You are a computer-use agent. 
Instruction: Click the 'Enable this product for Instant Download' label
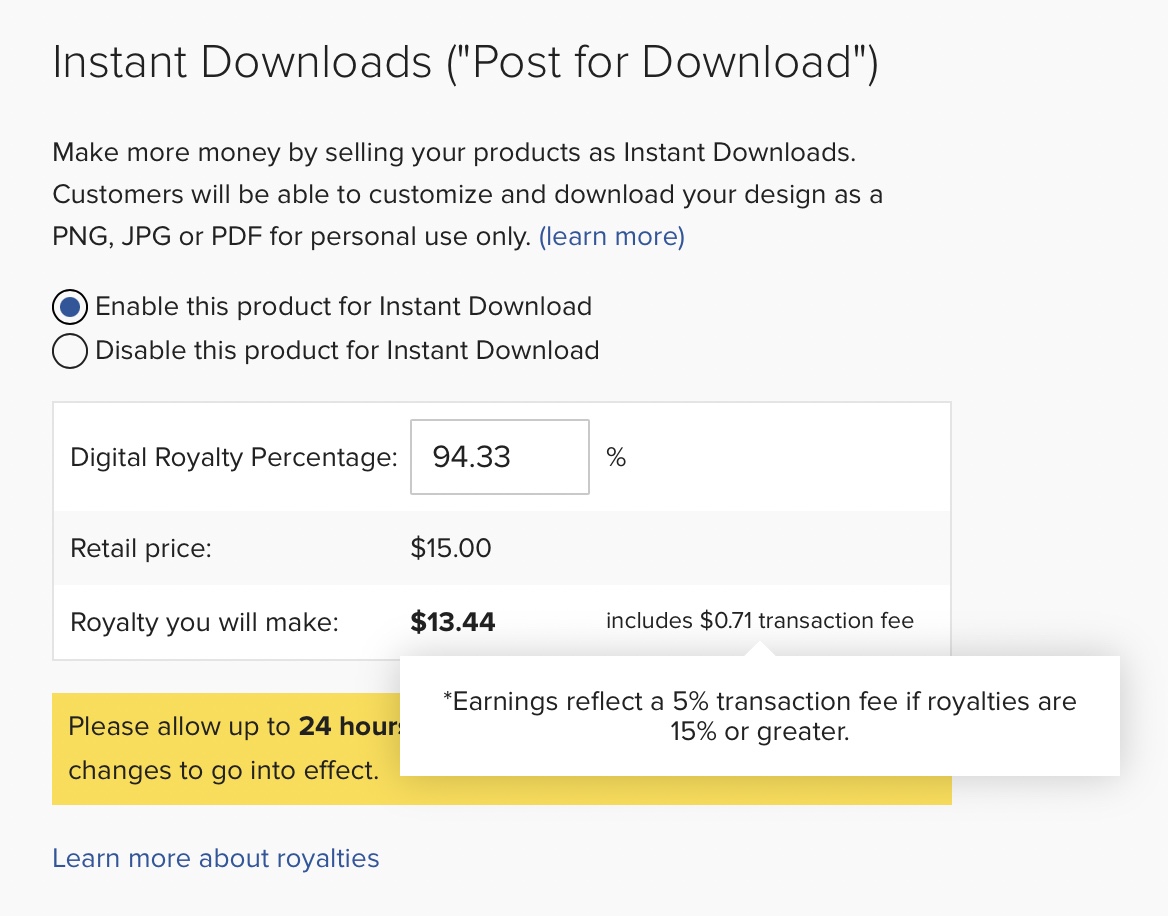point(343,306)
